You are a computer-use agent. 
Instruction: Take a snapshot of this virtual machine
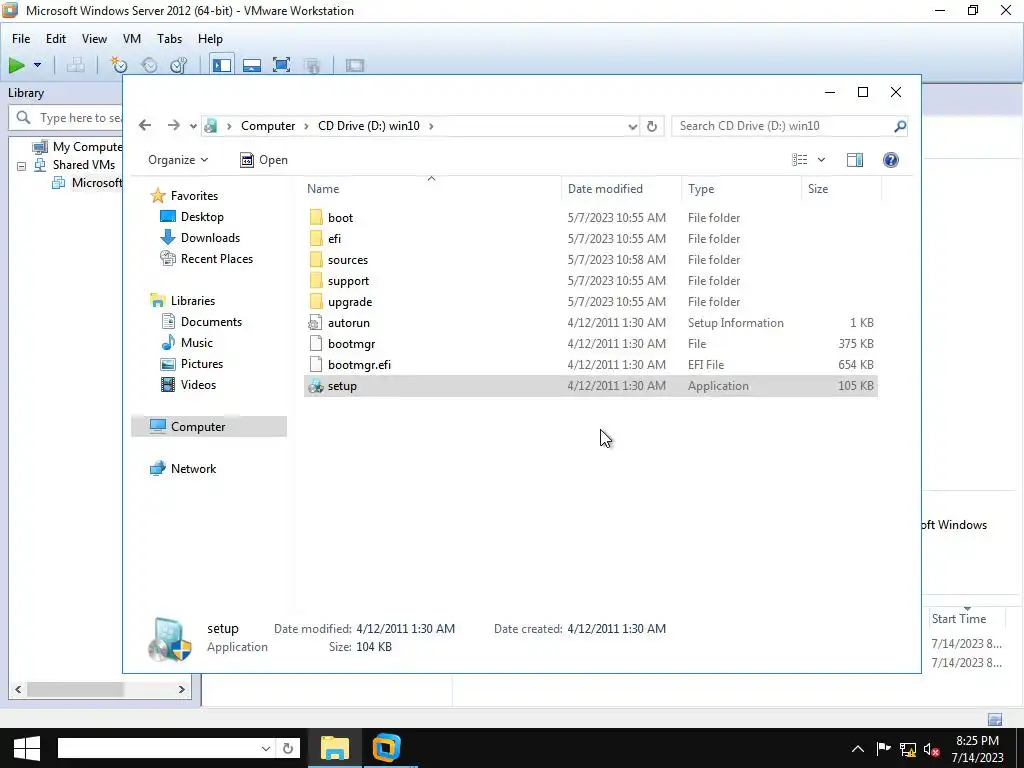[x=119, y=65]
